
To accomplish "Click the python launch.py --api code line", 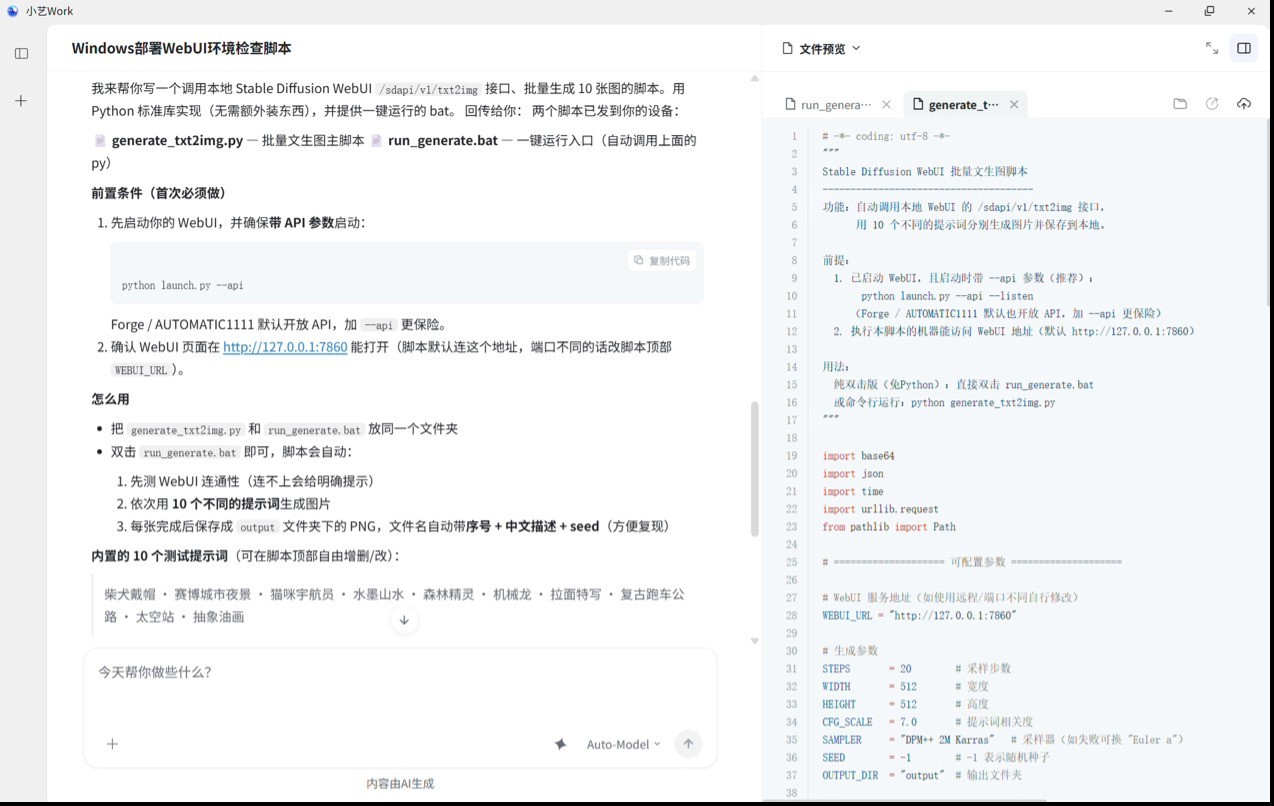I will (182, 285).
